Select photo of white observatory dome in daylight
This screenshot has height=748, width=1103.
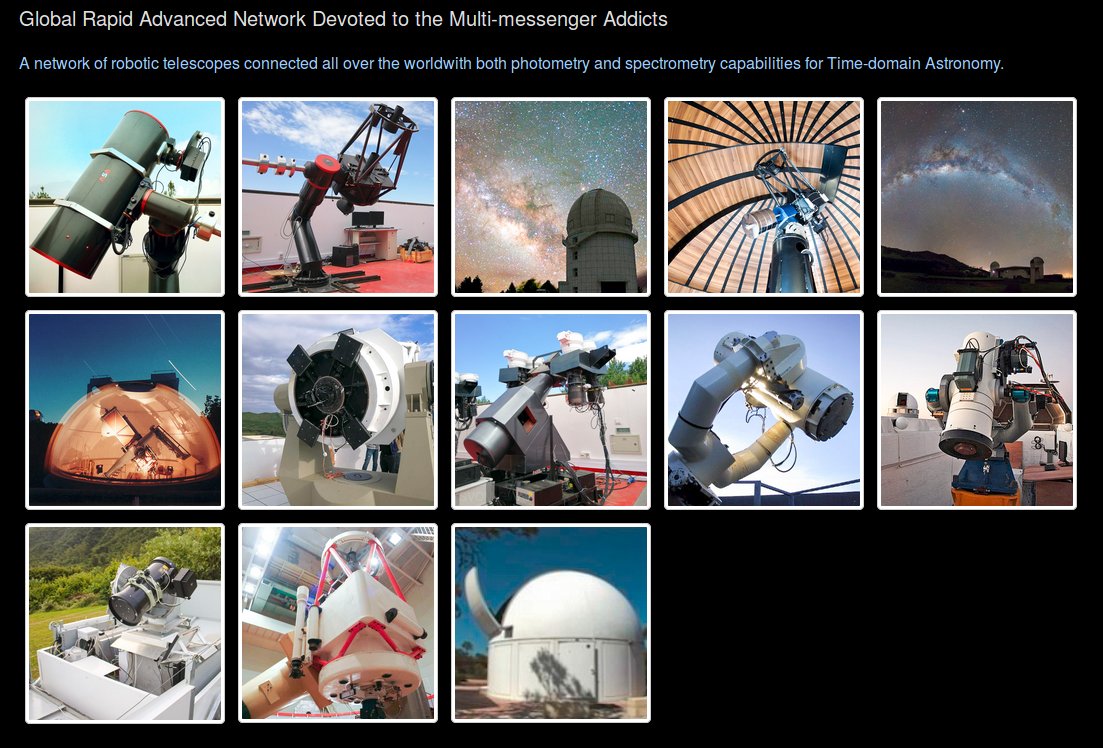(x=551, y=623)
